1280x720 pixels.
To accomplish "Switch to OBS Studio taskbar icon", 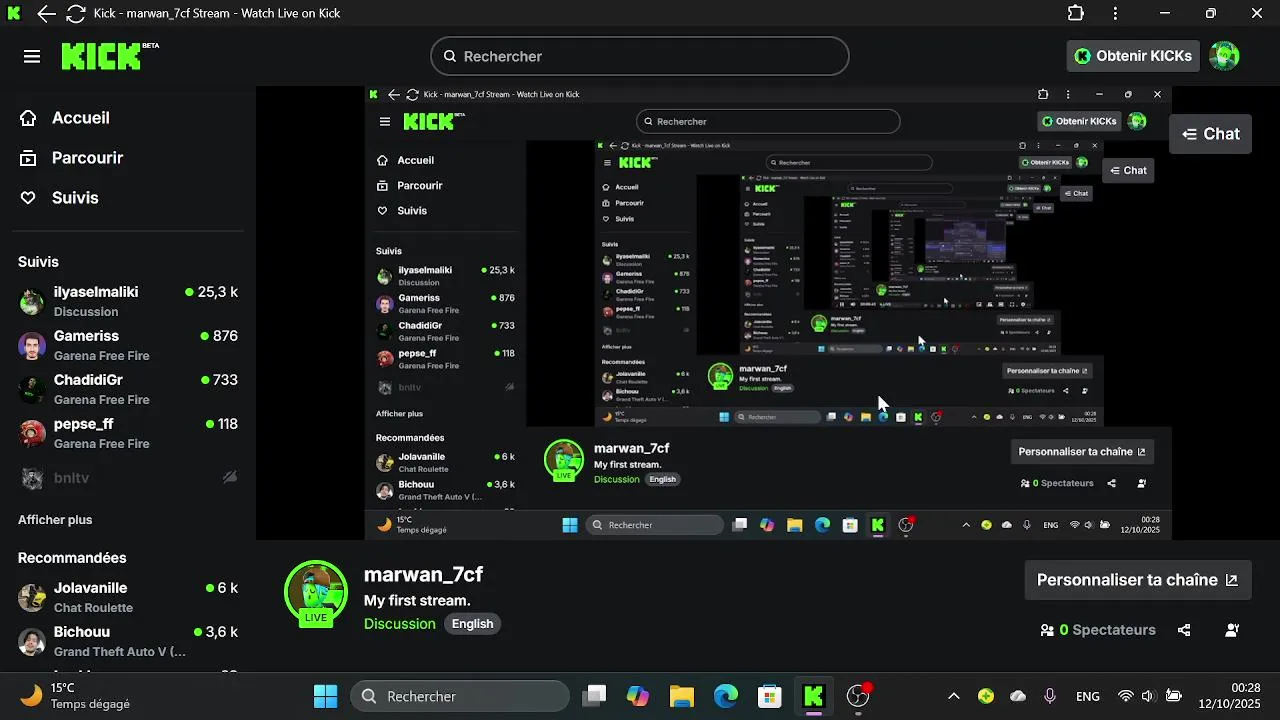I will coord(859,696).
